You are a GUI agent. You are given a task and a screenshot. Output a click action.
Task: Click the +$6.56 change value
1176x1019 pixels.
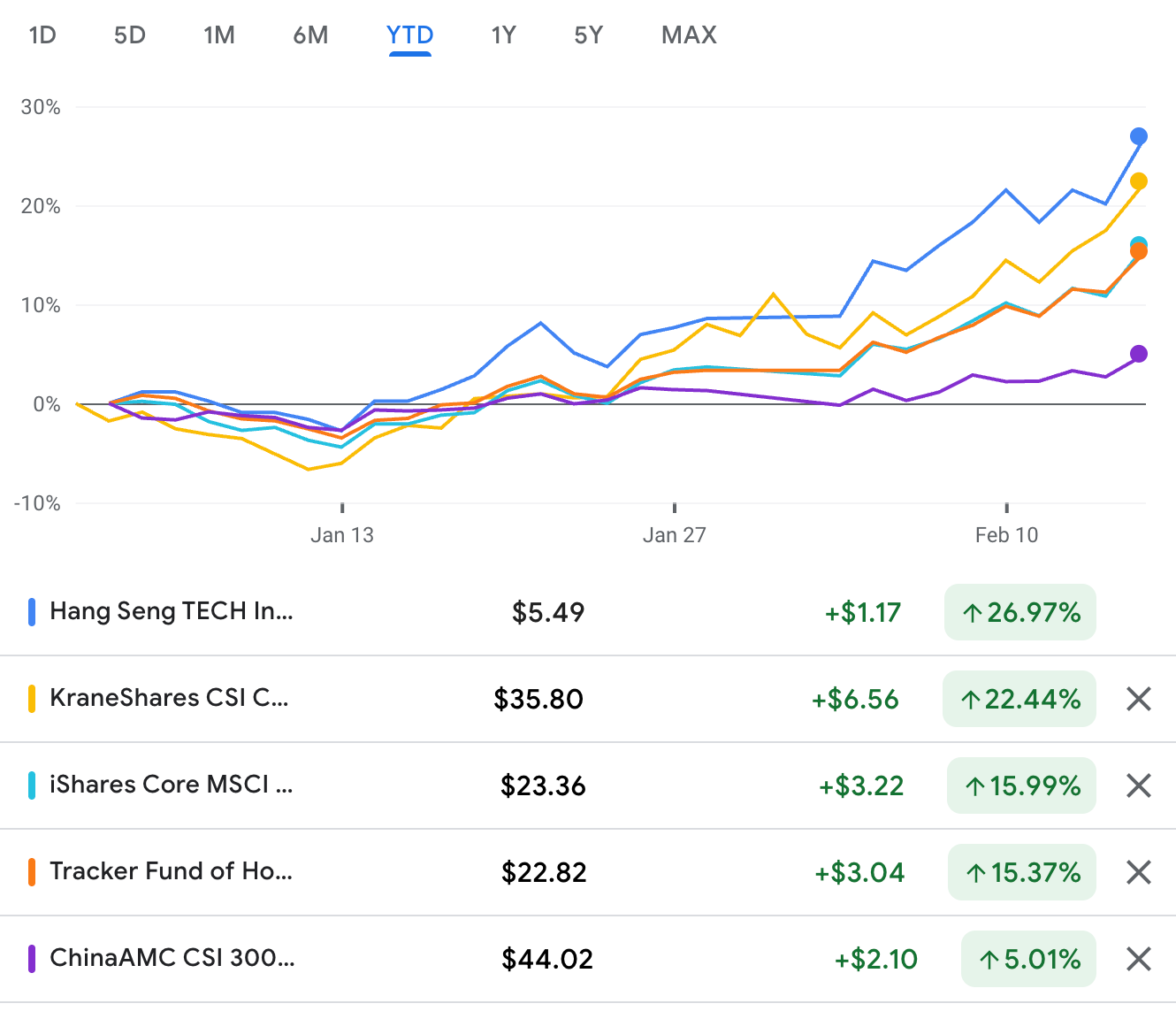856,699
